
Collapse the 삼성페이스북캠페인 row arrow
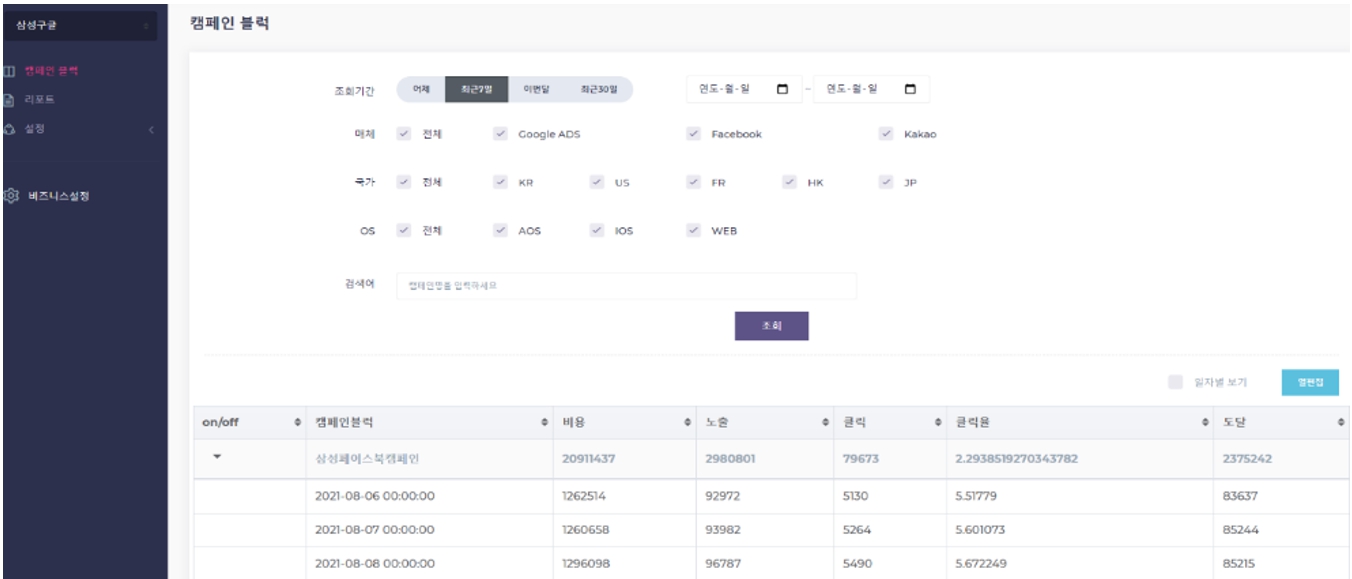(x=217, y=457)
